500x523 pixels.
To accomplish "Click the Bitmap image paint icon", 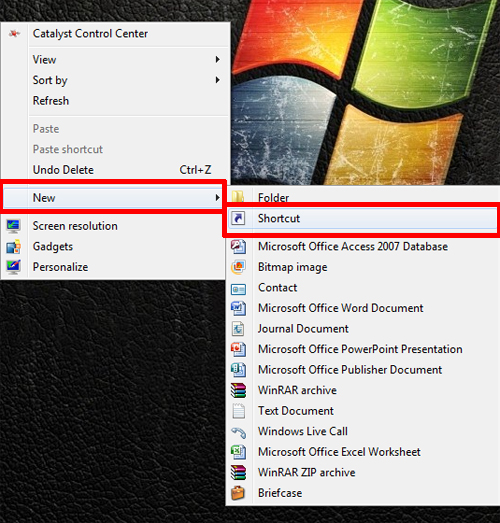I will tap(238, 267).
